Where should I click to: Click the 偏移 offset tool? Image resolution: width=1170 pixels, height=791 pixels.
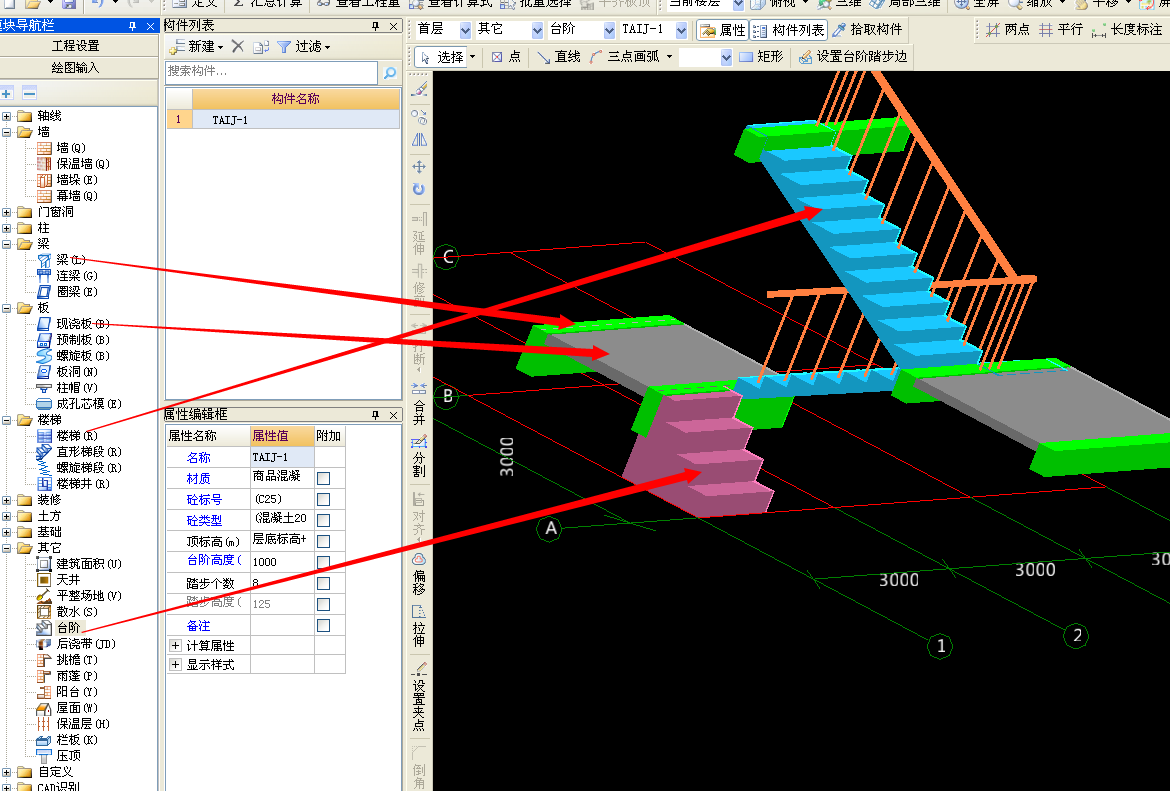(419, 573)
